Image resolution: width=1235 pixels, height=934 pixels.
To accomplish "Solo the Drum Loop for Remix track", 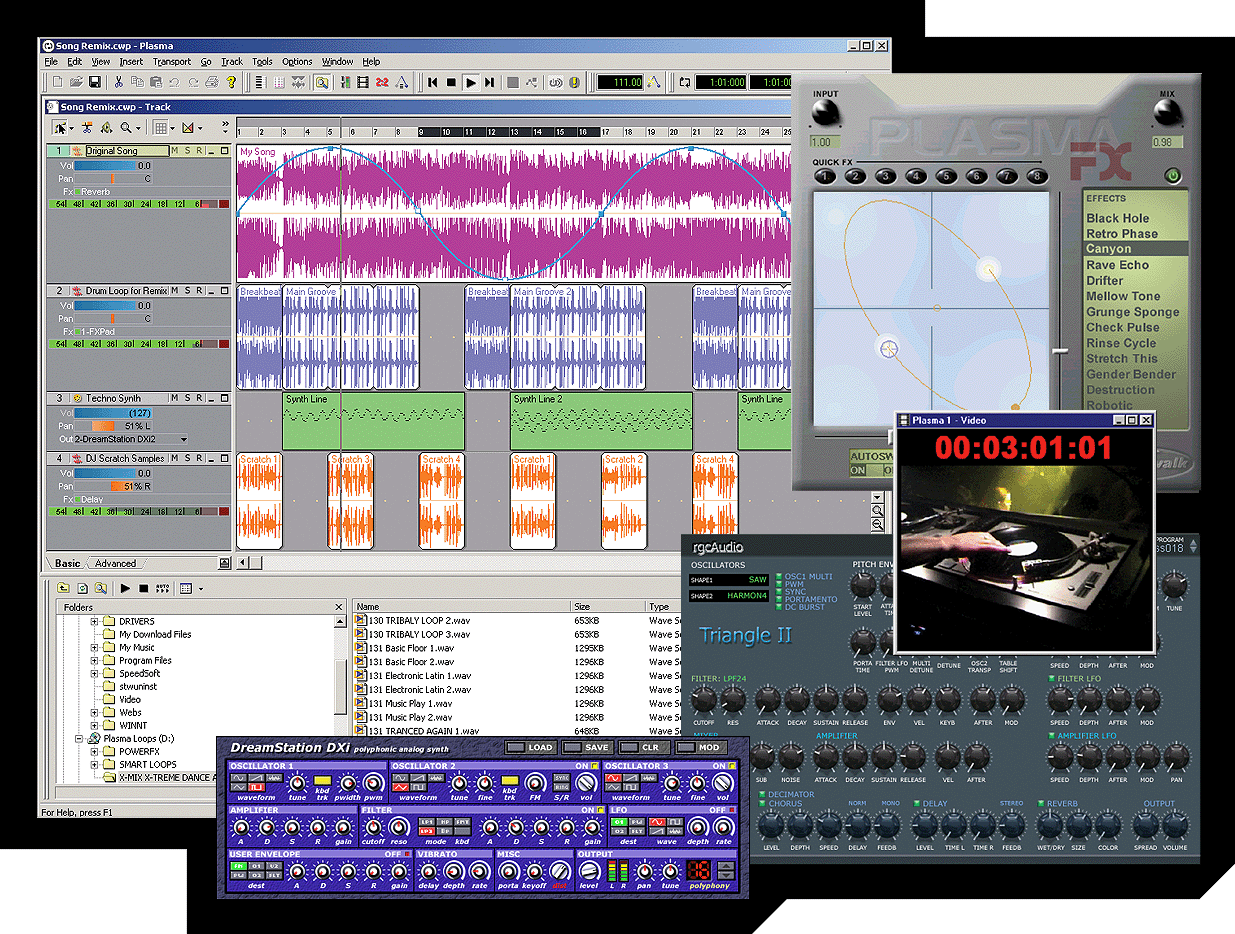I will tap(186, 290).
